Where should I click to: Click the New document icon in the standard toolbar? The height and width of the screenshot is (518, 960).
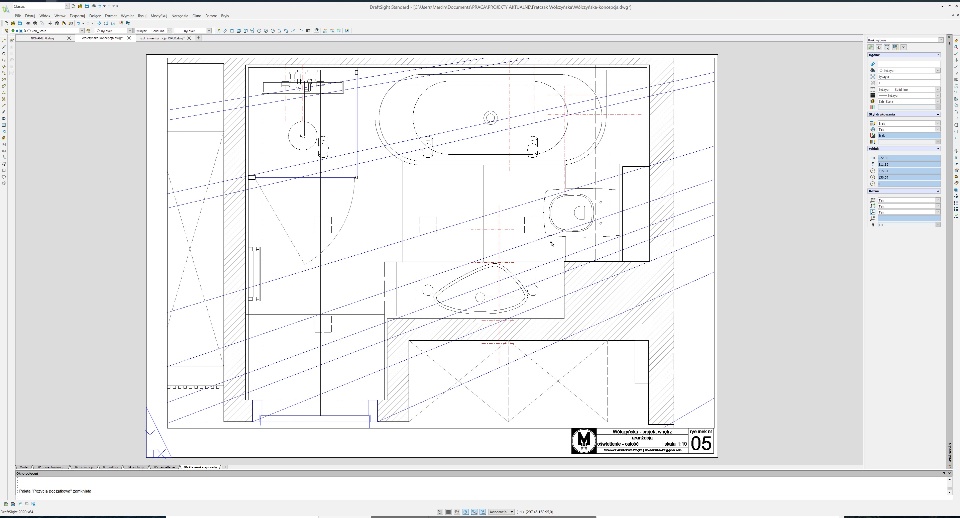pyautogui.click(x=6, y=23)
